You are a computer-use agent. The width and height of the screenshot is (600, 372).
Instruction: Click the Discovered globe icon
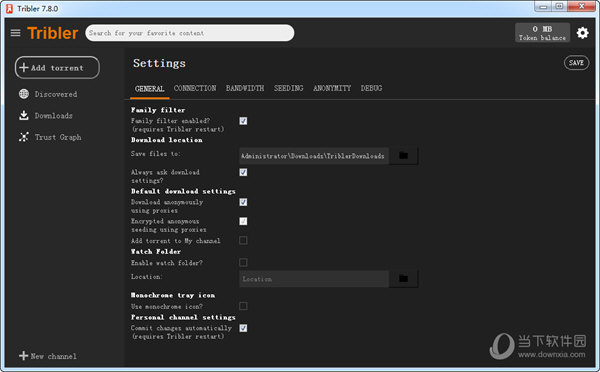click(x=24, y=94)
